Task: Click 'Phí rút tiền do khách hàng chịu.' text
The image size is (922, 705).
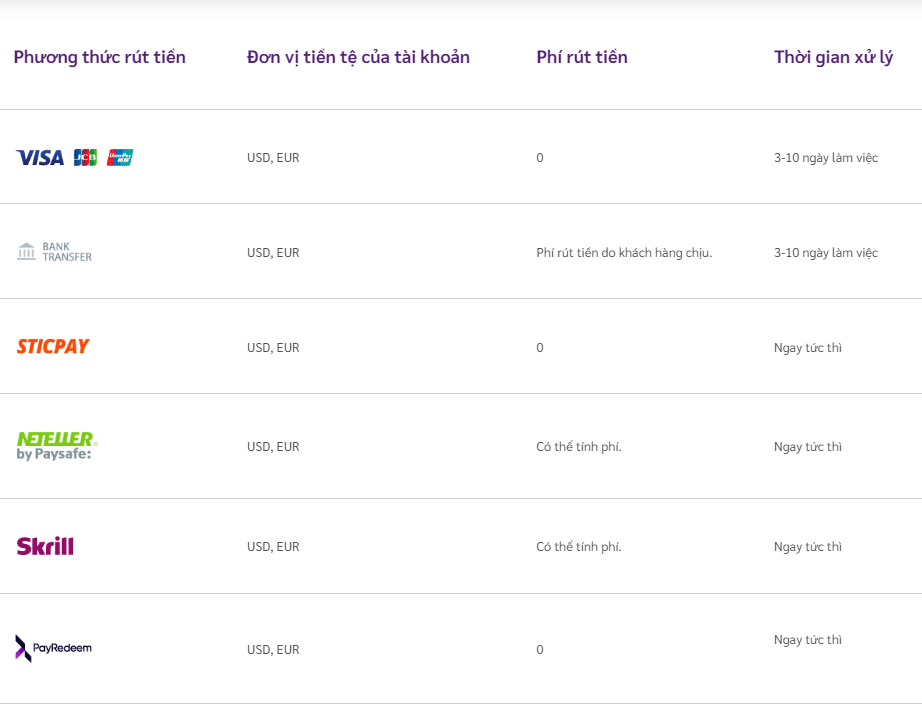Action: coord(624,253)
